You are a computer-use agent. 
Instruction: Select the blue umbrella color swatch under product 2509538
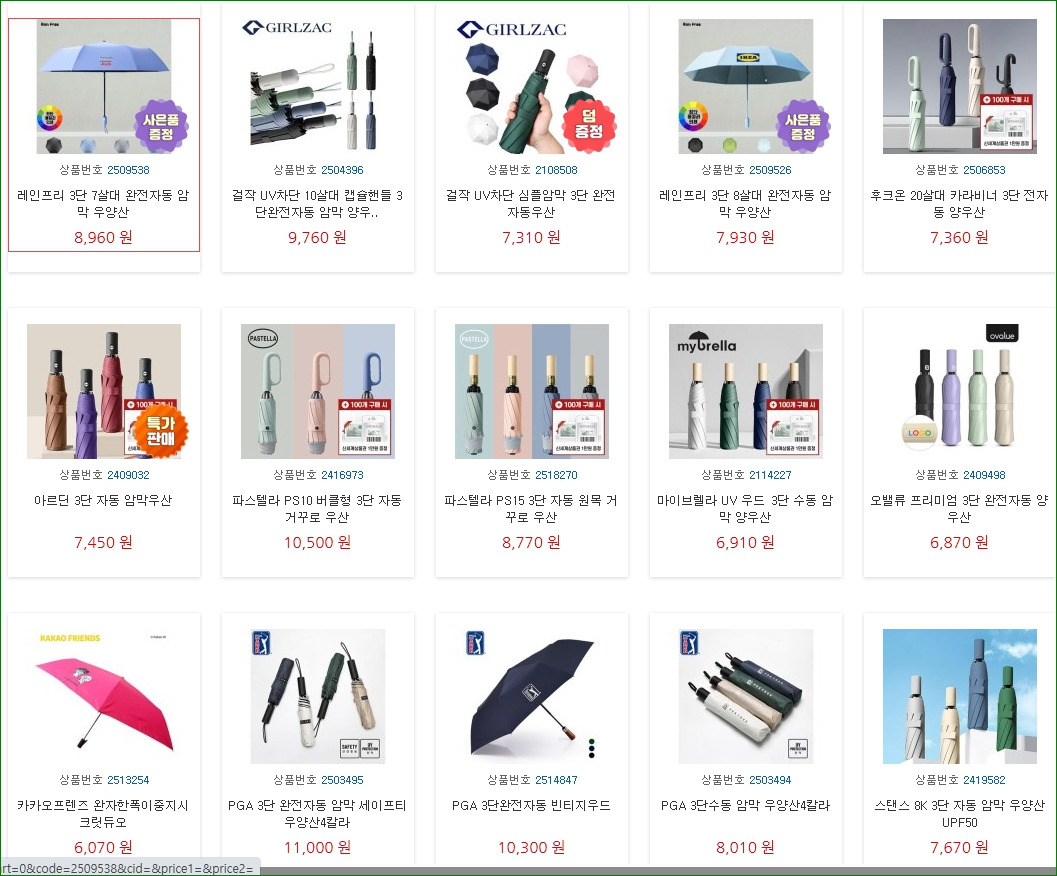(88, 145)
